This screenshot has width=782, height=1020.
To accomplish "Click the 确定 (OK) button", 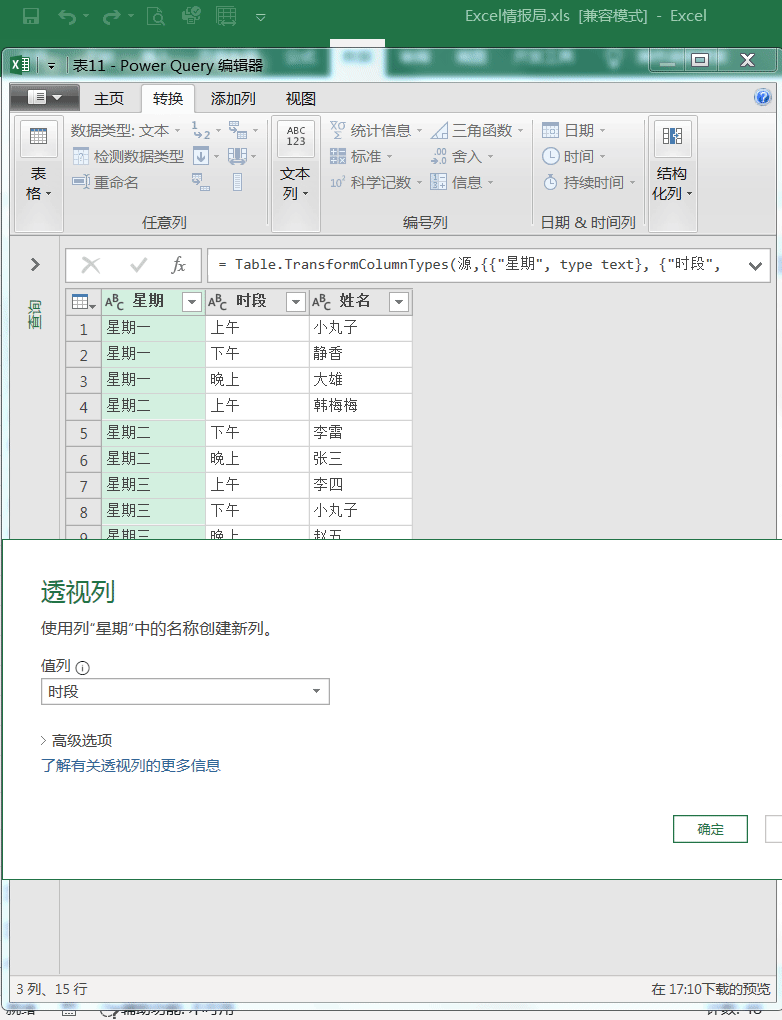I will [x=710, y=829].
